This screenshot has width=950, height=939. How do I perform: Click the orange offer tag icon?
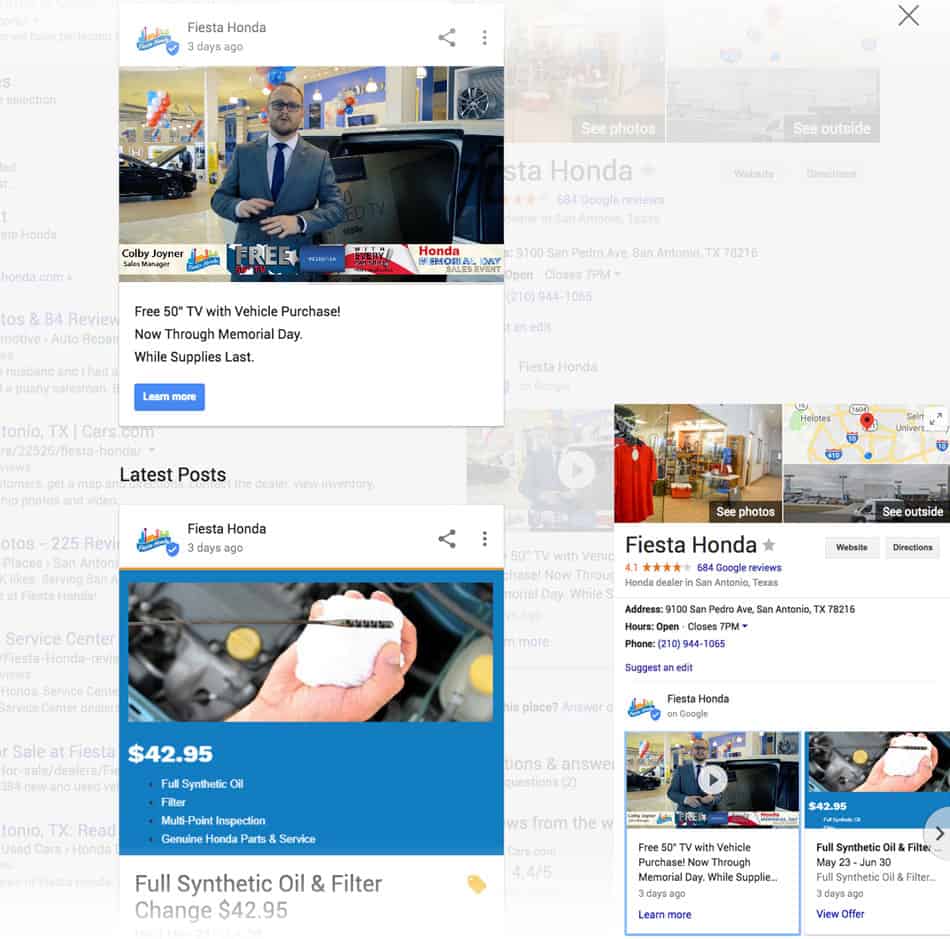[477, 884]
